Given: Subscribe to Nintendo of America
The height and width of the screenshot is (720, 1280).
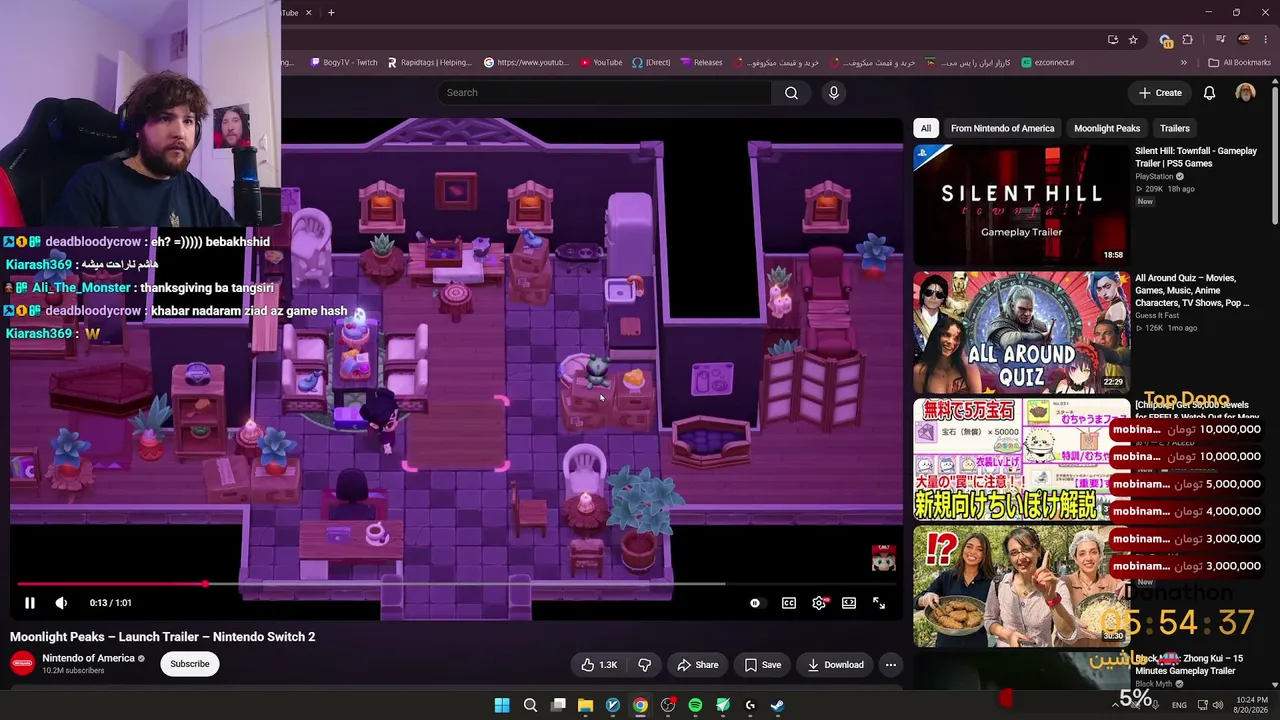Looking at the screenshot, I should point(190,664).
